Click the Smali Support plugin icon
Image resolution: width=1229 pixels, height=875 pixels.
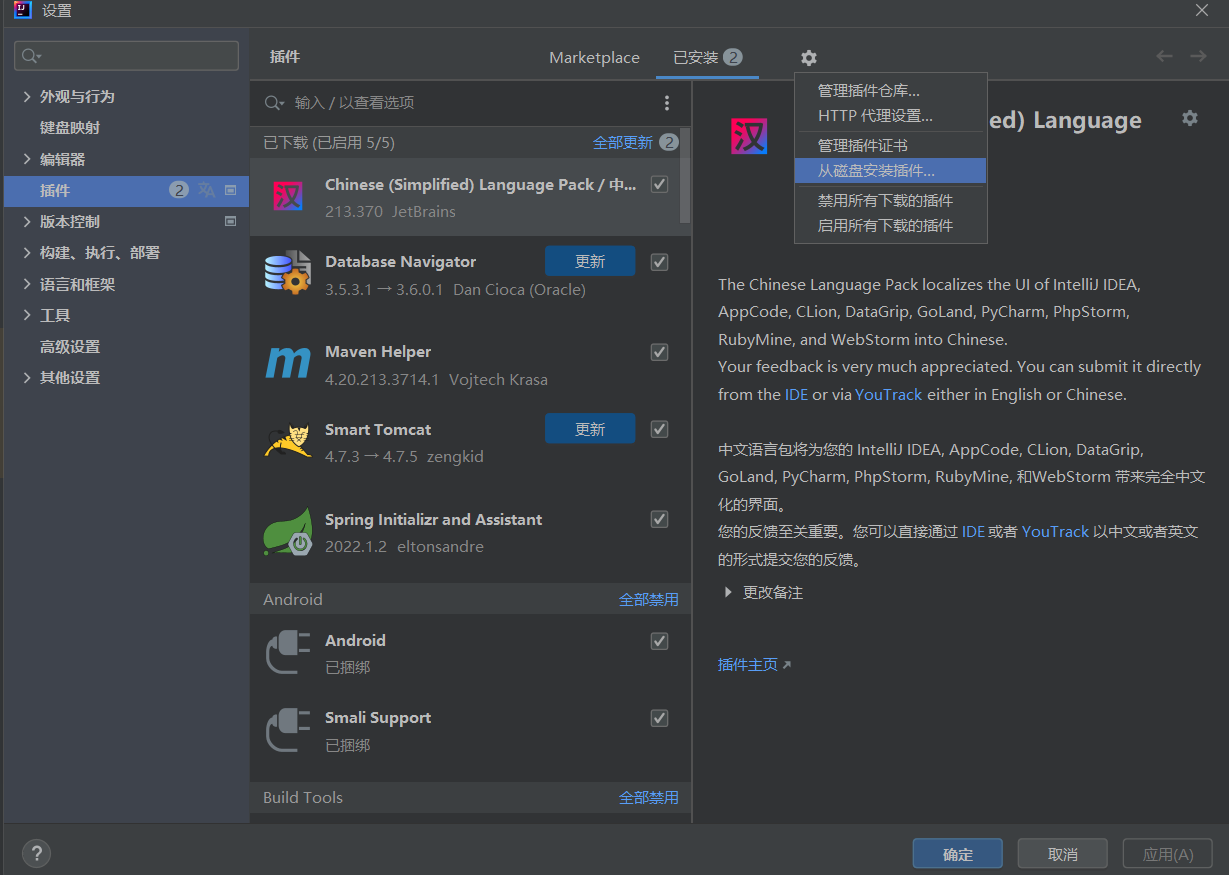click(x=288, y=730)
